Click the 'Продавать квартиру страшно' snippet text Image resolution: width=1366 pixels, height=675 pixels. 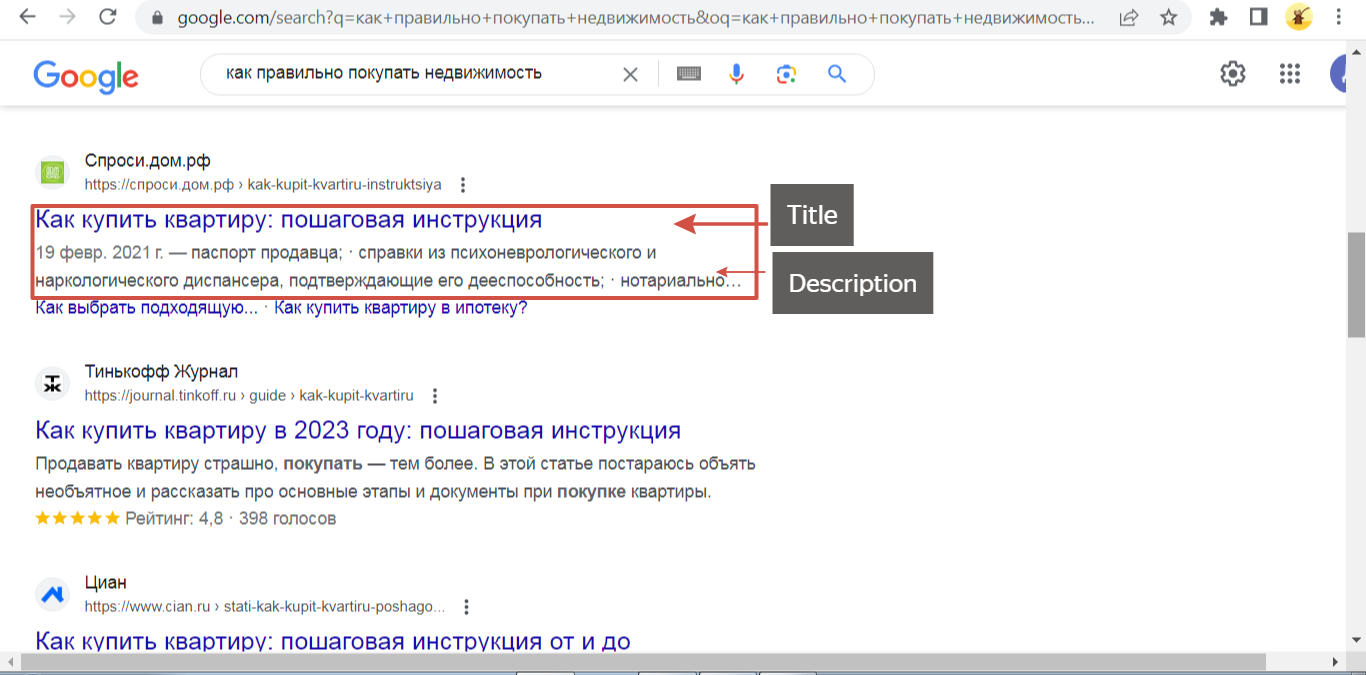pyautogui.click(x=154, y=464)
